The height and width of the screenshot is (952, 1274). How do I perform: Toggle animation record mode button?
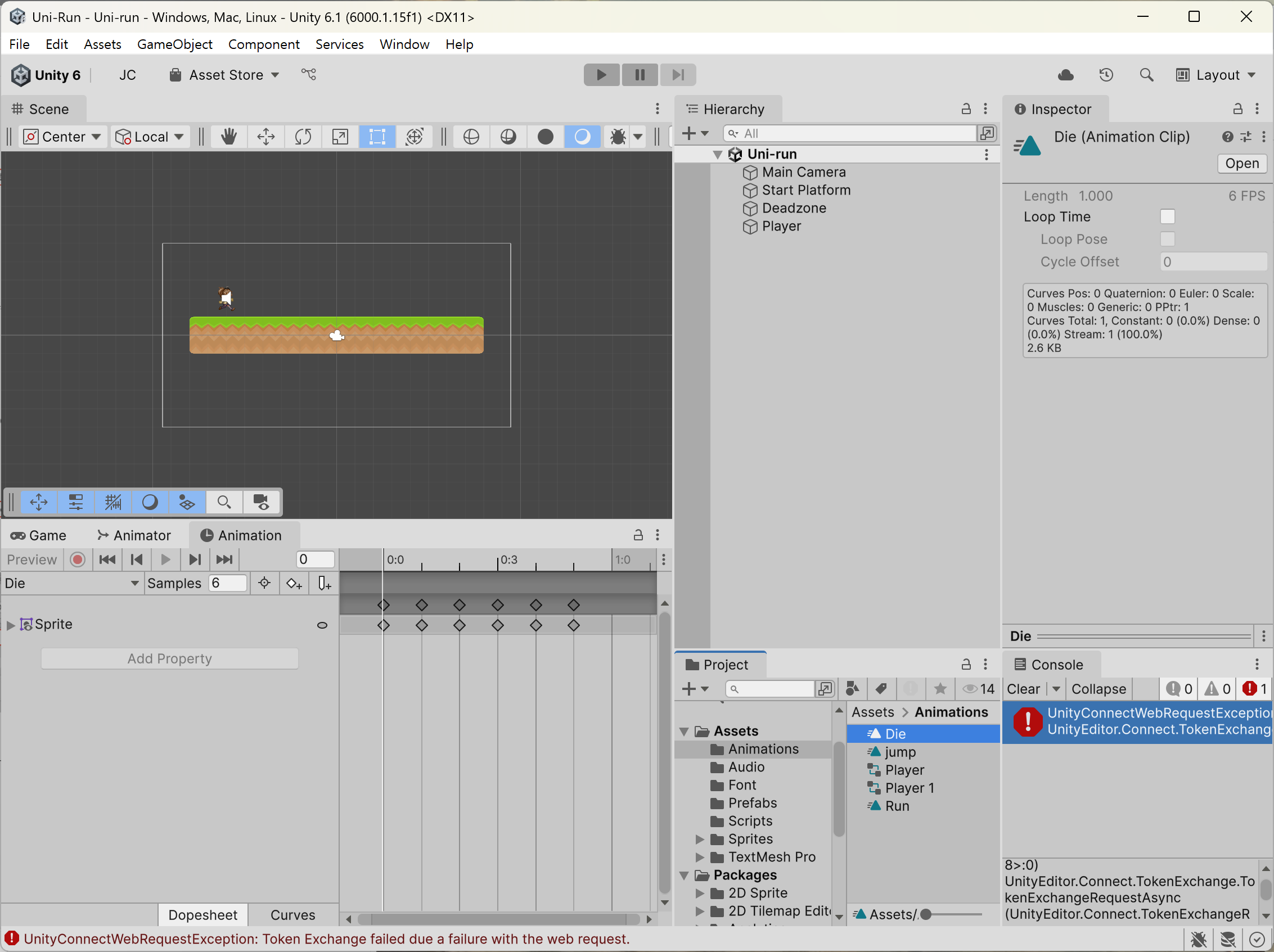coord(78,559)
